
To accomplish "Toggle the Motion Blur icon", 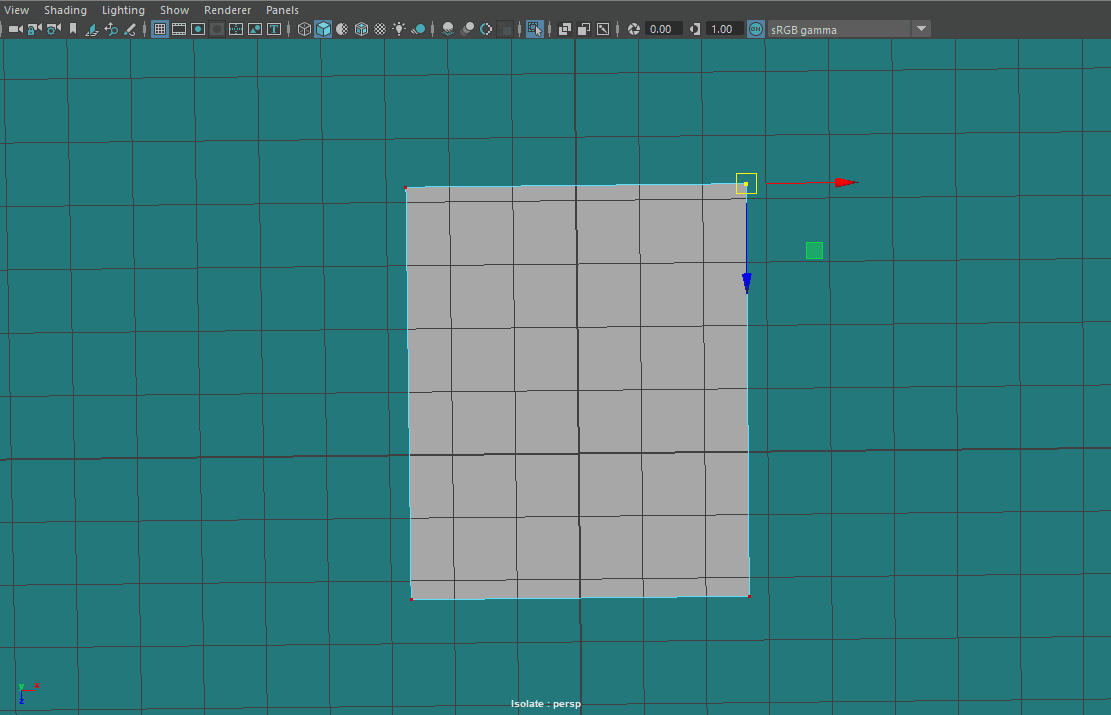I will tap(467, 29).
